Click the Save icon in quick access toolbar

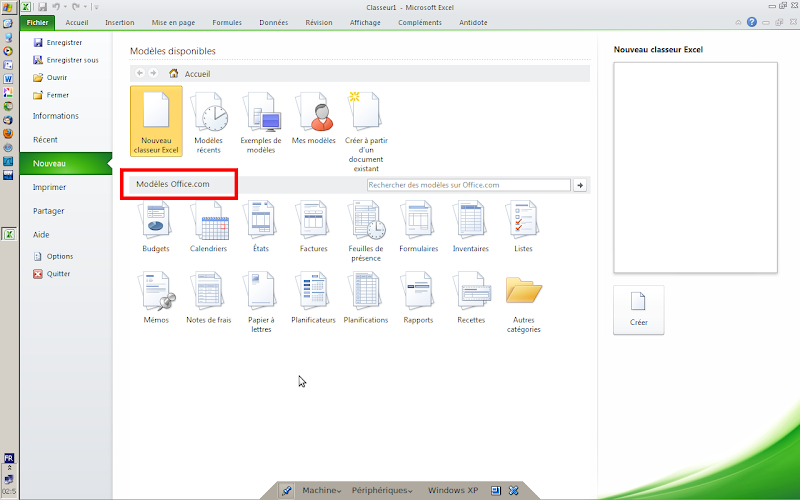43,7
